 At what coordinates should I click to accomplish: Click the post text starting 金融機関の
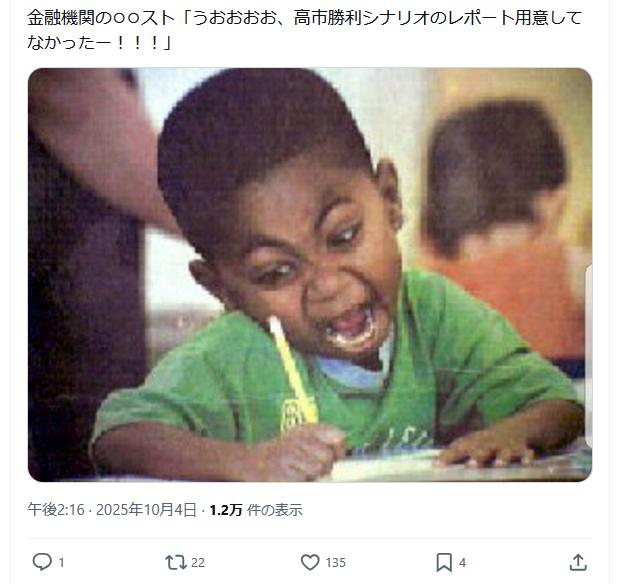pyautogui.click(x=304, y=30)
